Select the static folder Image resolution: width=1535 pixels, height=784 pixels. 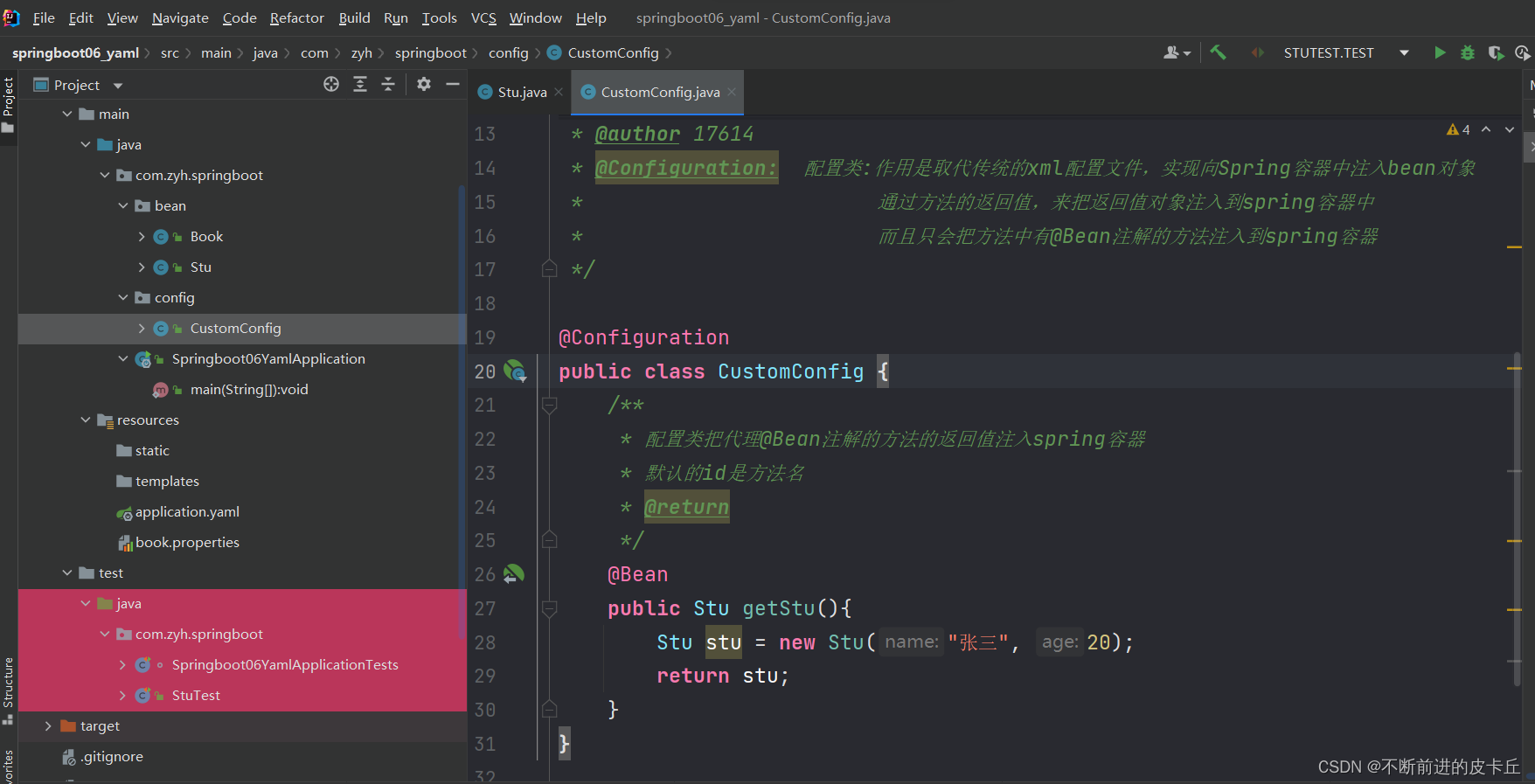[142, 450]
